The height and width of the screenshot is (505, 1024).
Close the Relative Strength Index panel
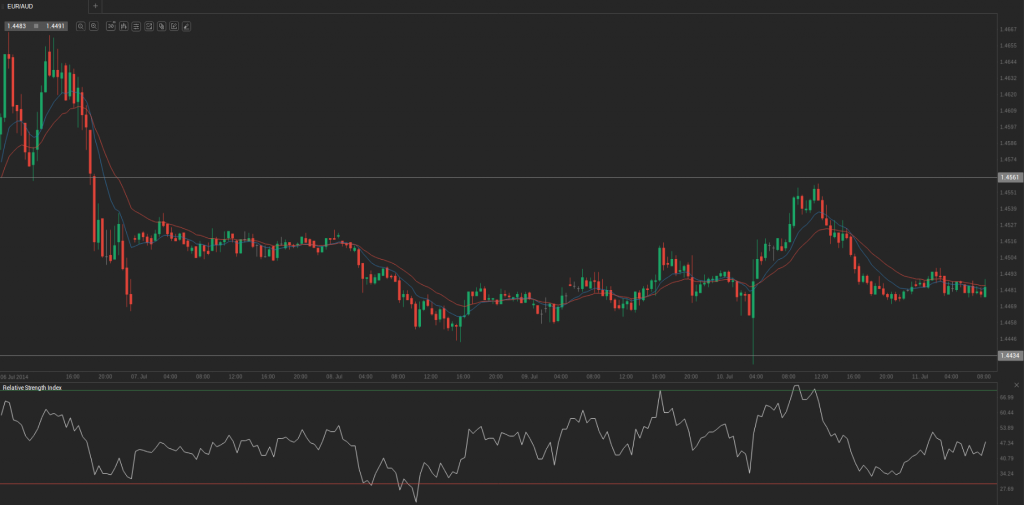(1016, 385)
